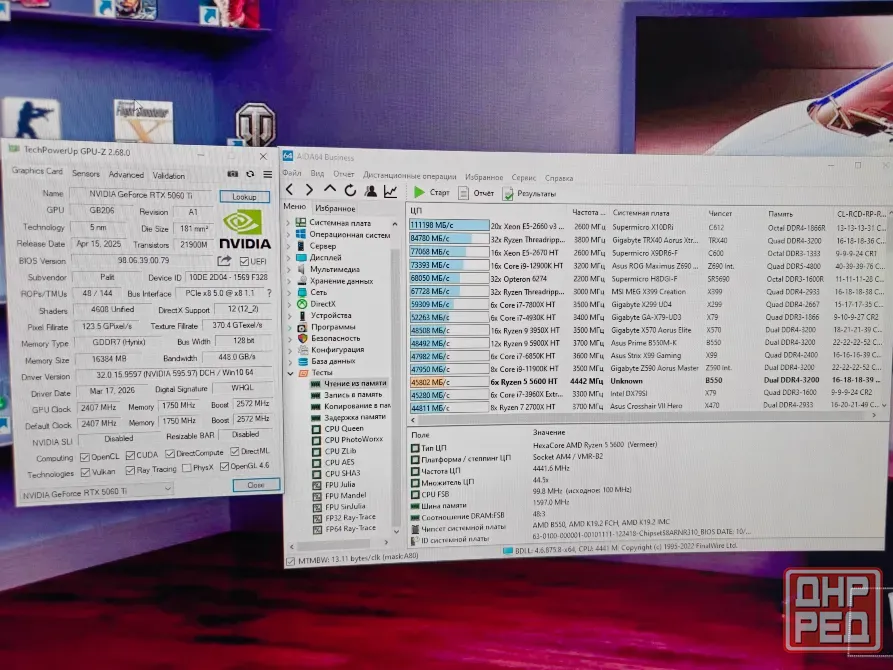The image size is (893, 670).
Task: Expand Операционная система tree node
Action: point(288,235)
